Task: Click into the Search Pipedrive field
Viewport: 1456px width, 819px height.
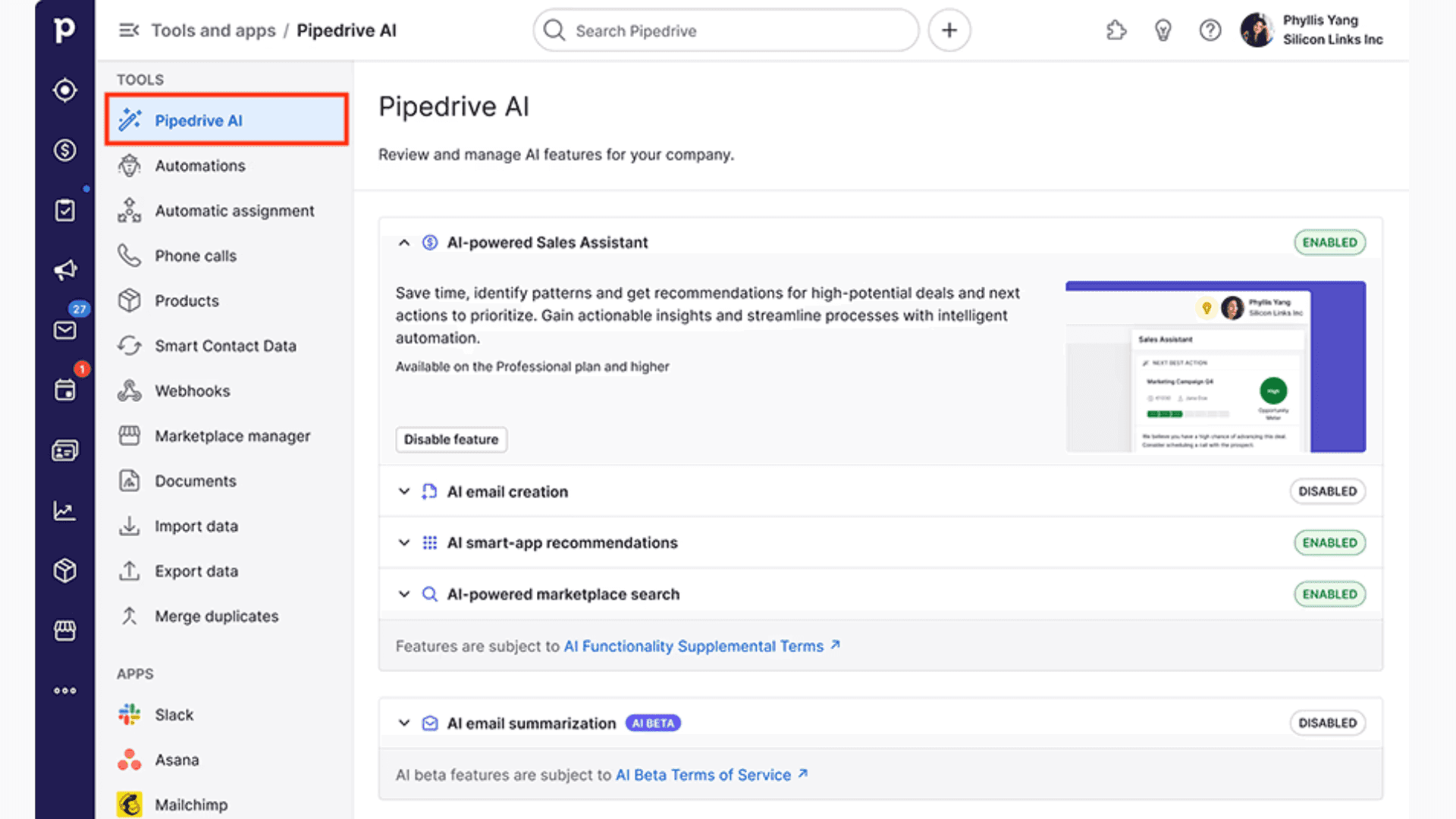Action: click(726, 30)
